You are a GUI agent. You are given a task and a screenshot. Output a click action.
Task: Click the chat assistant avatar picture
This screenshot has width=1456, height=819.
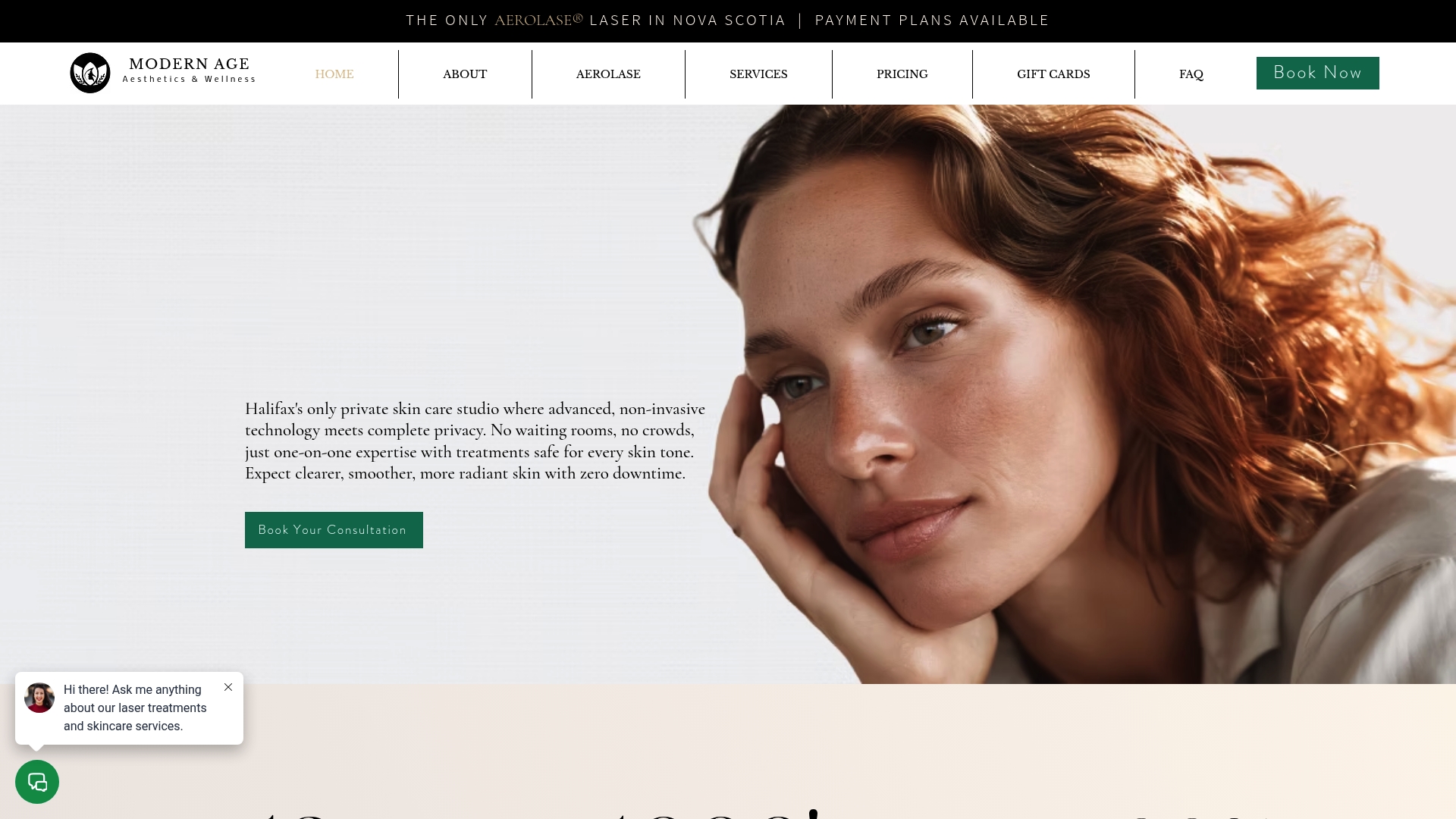click(x=39, y=698)
